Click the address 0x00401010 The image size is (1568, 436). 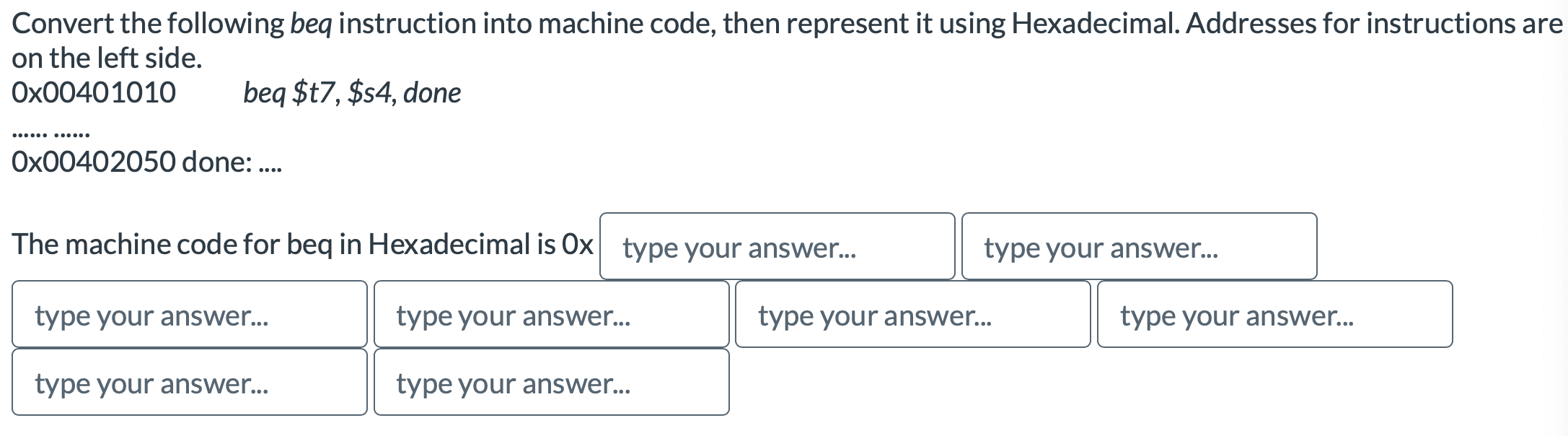pyautogui.click(x=94, y=93)
